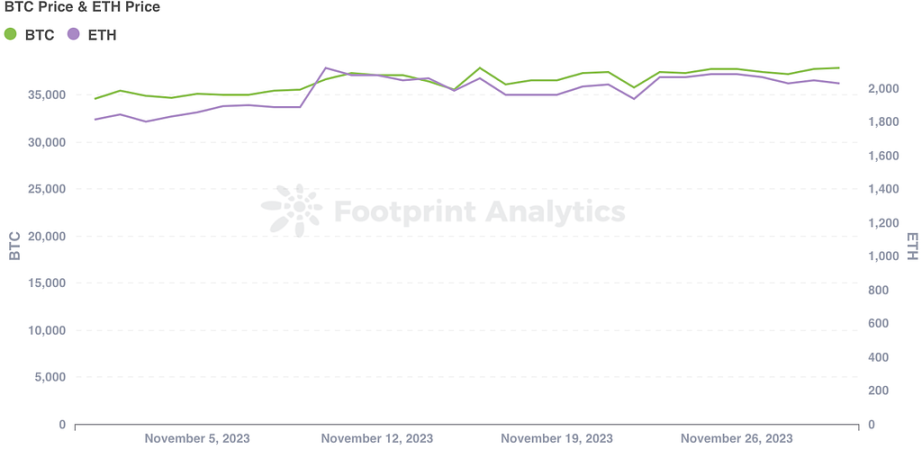Click the 5,000 tick on BTC axis
This screenshot has height=449, width=922.
point(49,377)
